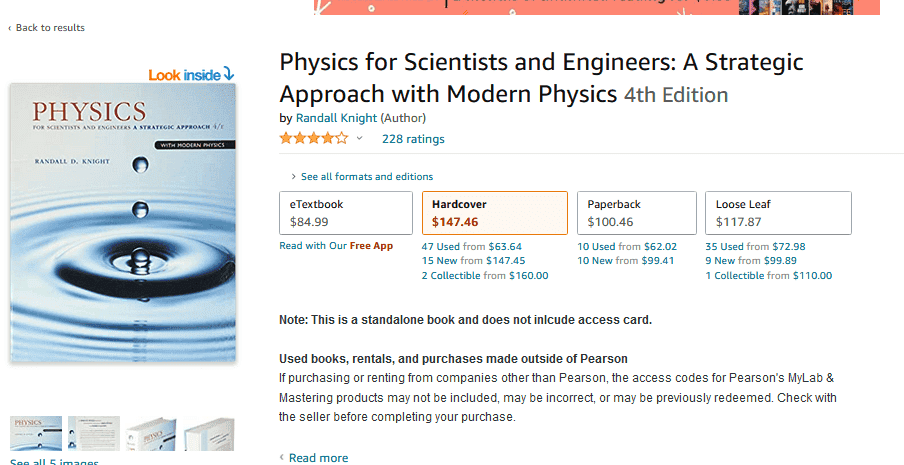Select the eTextbook format option
This screenshot has width=904, height=465.
pos(345,213)
